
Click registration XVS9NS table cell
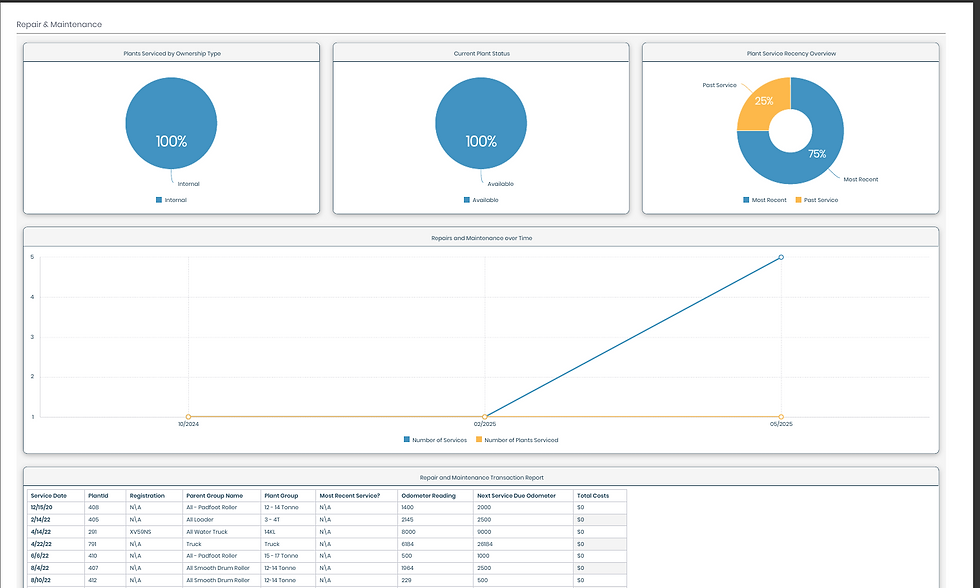[141, 532]
